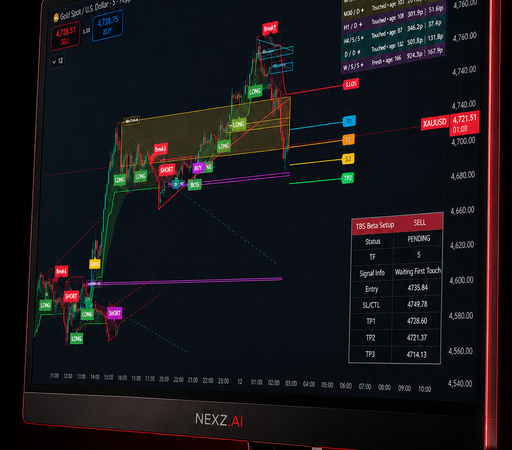512x450 pixels.
Task: Click the Waiting First Touch cell
Action: point(418,271)
